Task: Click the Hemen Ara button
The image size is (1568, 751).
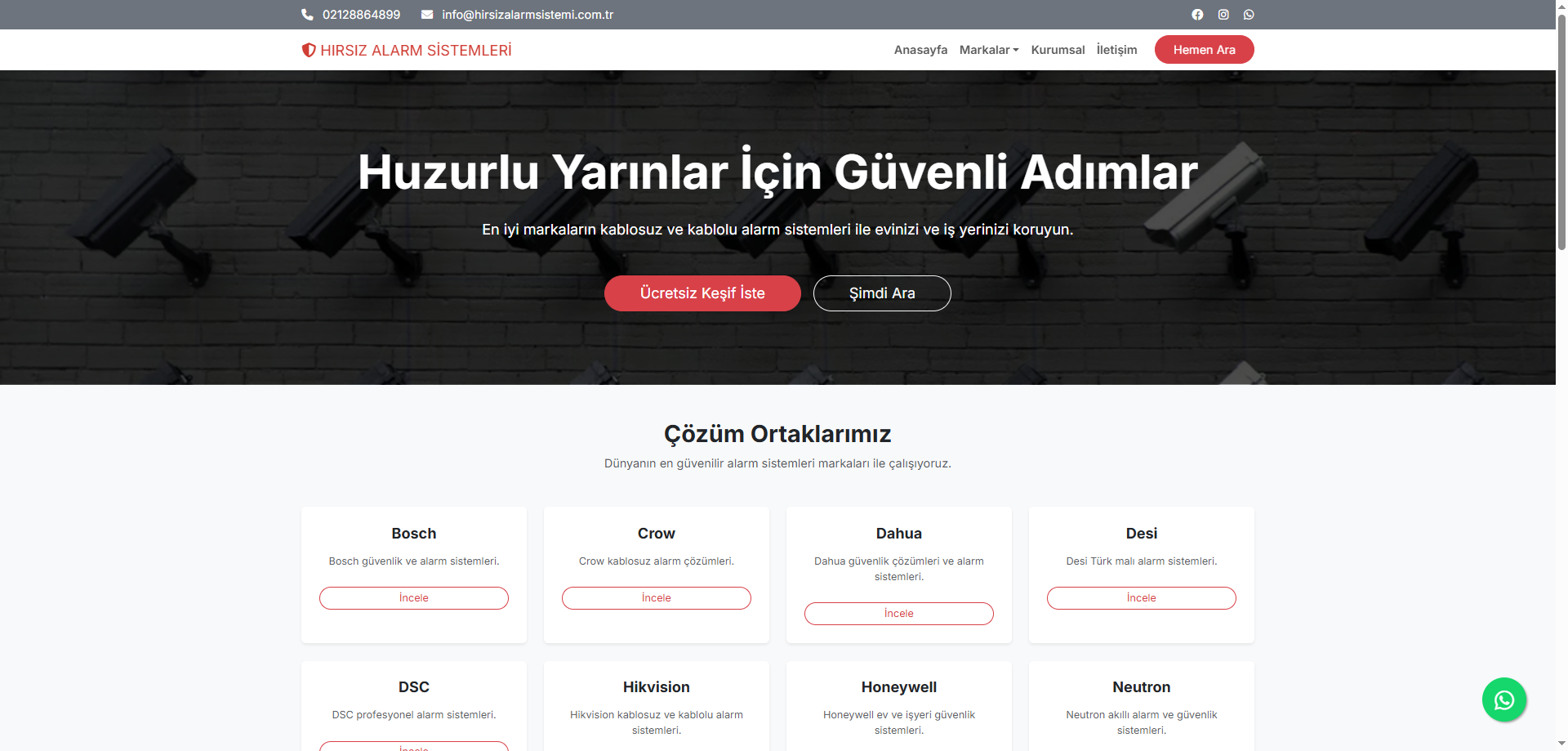Action: [1204, 50]
